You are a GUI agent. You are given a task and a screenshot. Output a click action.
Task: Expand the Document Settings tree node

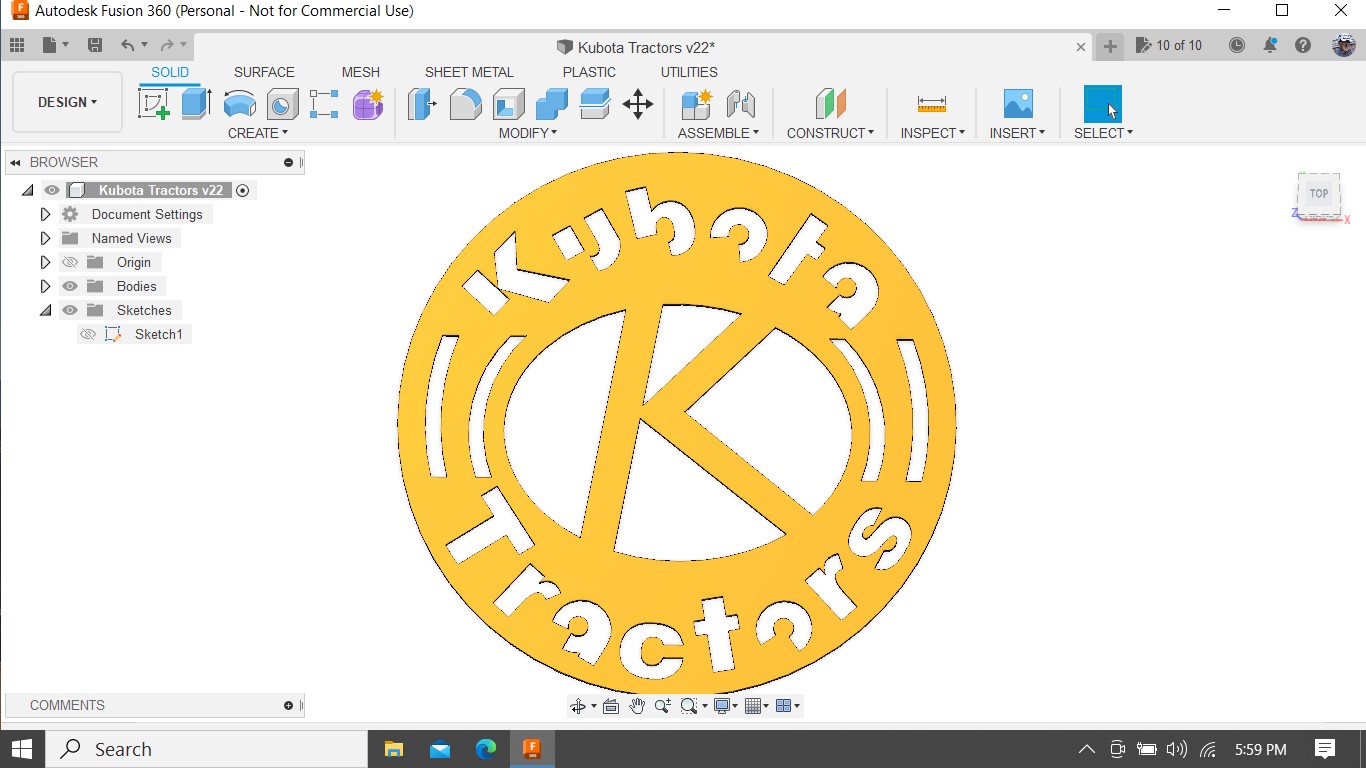[45, 214]
